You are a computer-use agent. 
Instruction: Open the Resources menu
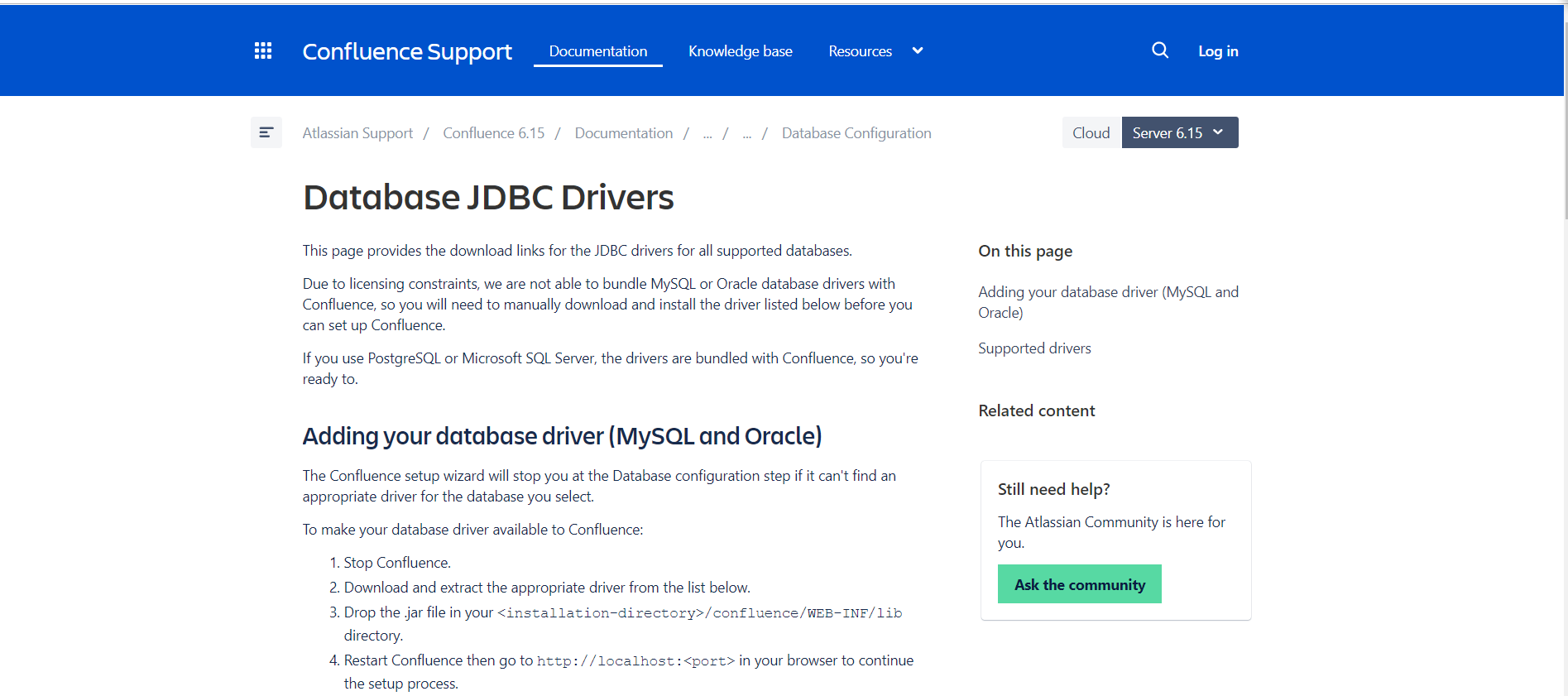(861, 51)
